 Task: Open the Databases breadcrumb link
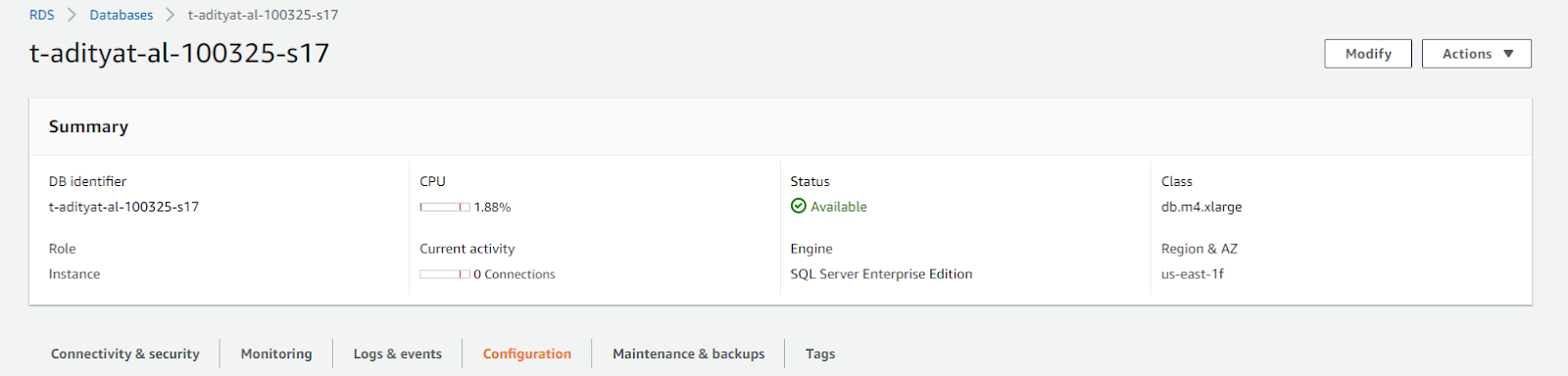point(122,15)
